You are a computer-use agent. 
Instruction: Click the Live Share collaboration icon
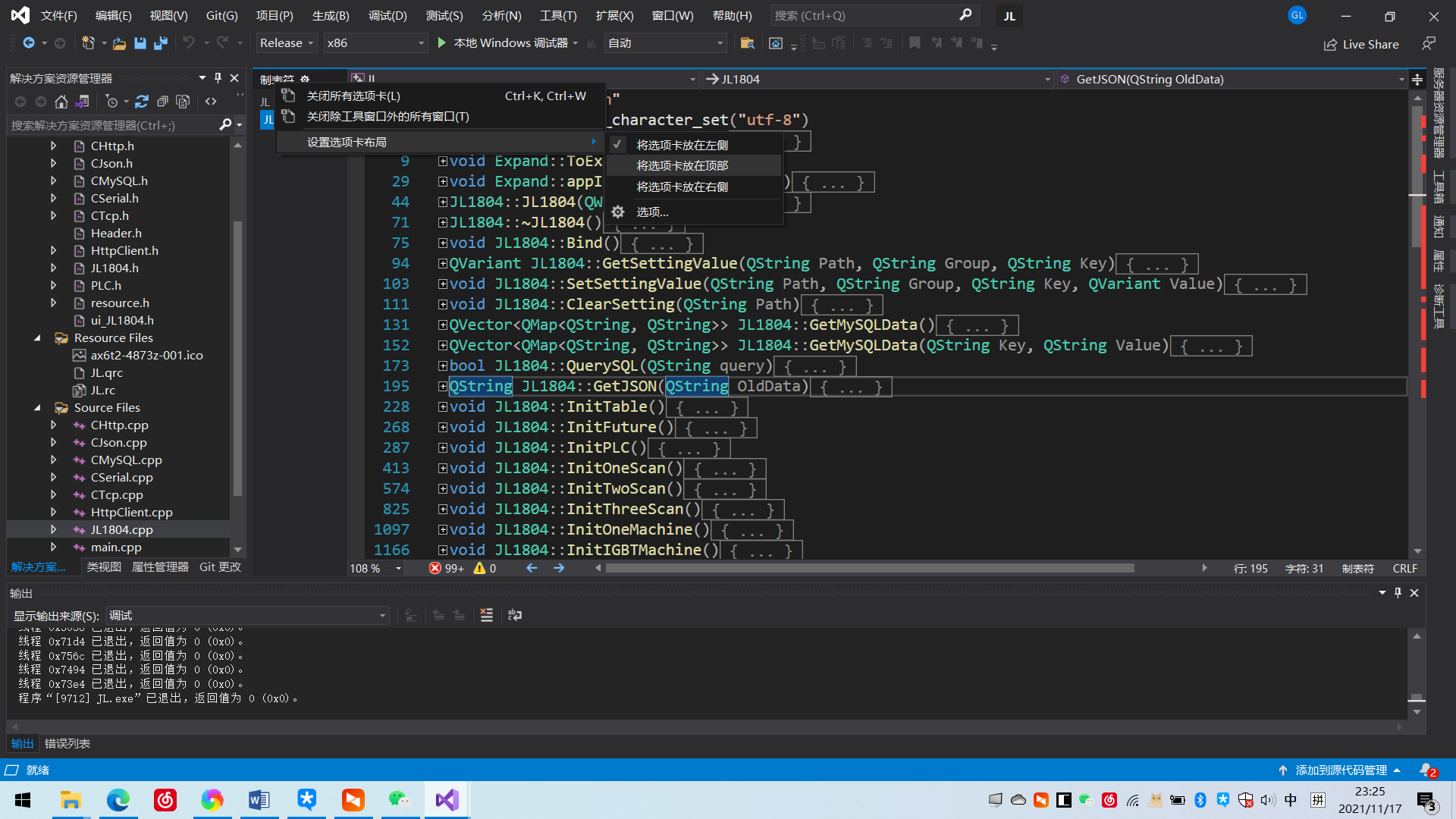coord(1330,43)
